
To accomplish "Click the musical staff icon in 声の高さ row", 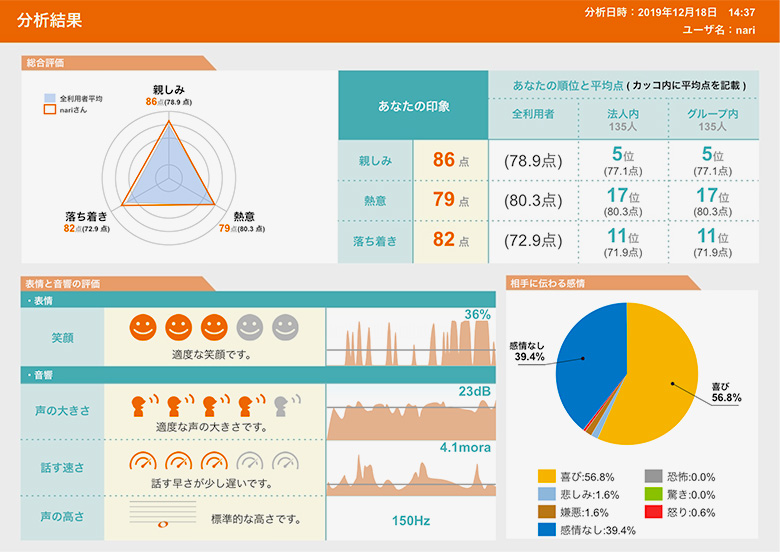I will click(x=163, y=519).
